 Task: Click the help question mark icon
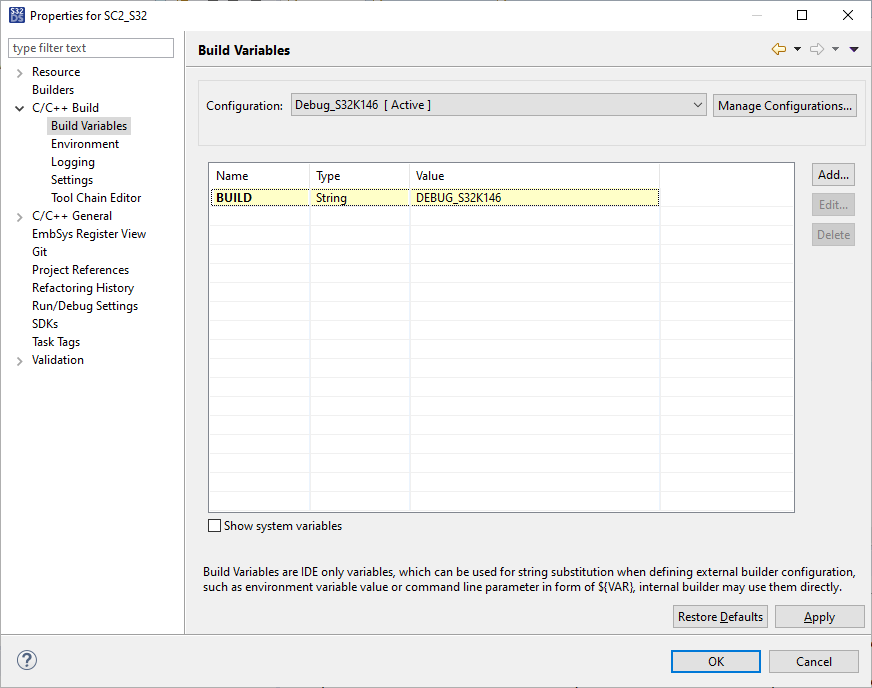27,660
